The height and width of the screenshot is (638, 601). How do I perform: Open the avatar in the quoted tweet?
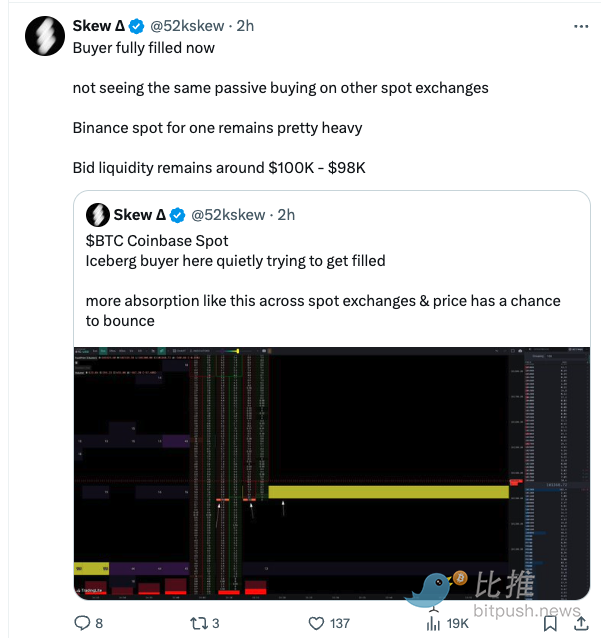click(x=98, y=215)
